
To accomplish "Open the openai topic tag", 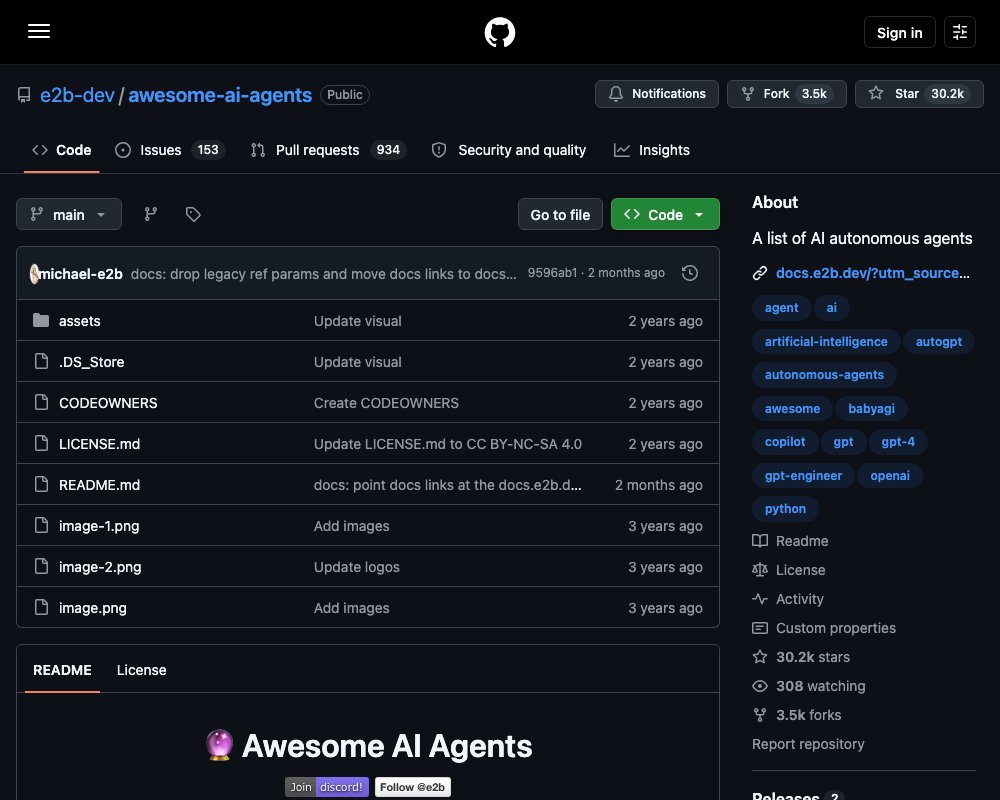I will pyautogui.click(x=890, y=475).
